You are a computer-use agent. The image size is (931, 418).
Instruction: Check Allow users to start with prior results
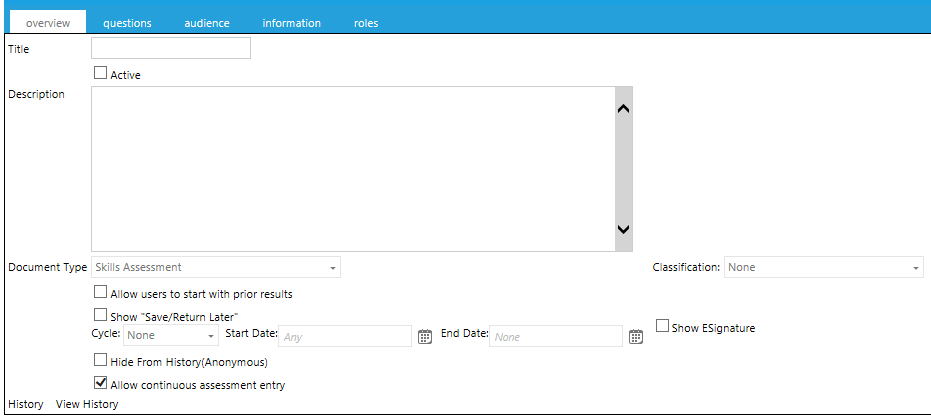click(x=100, y=293)
